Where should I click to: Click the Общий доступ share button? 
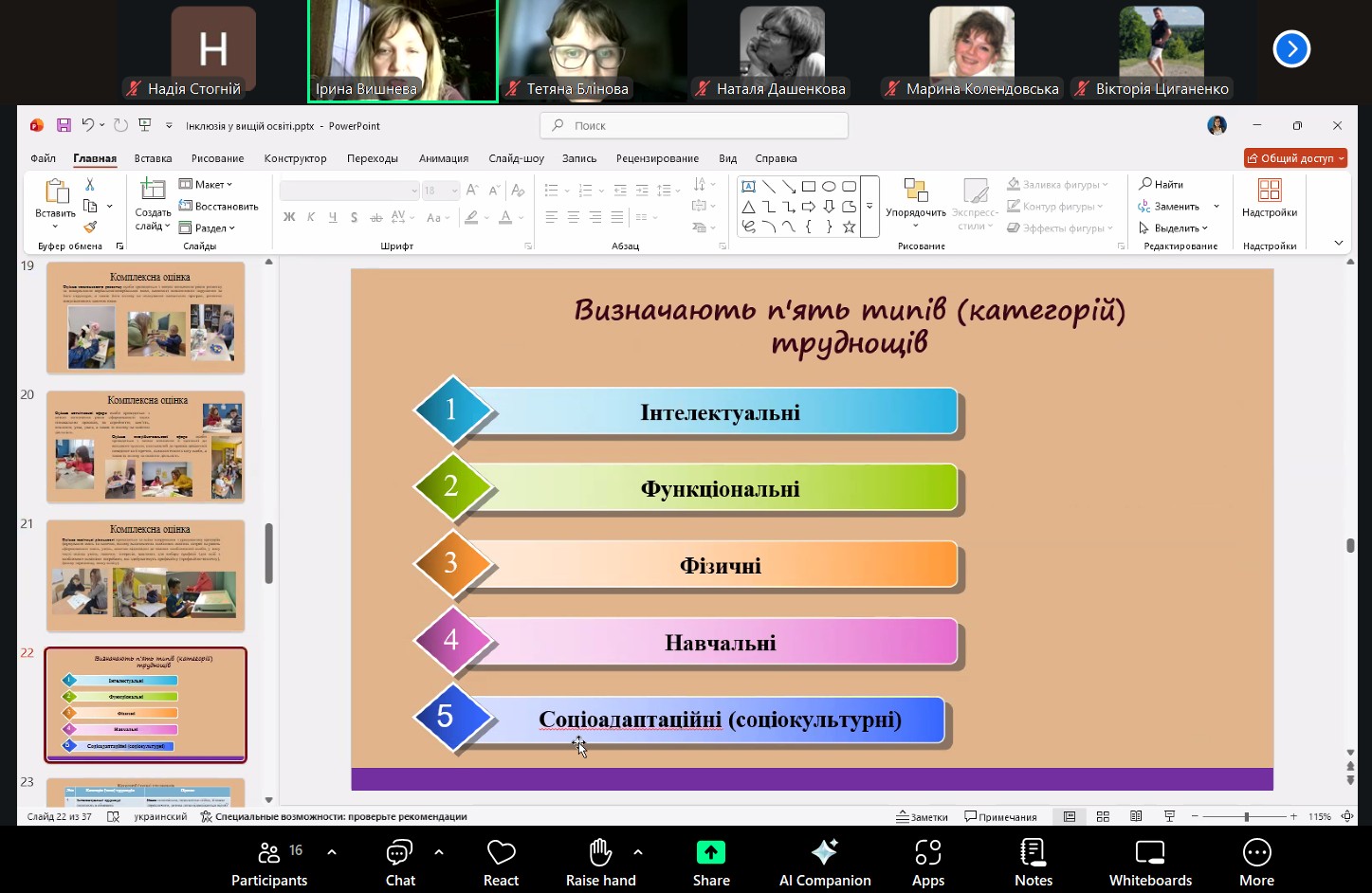(x=1294, y=158)
